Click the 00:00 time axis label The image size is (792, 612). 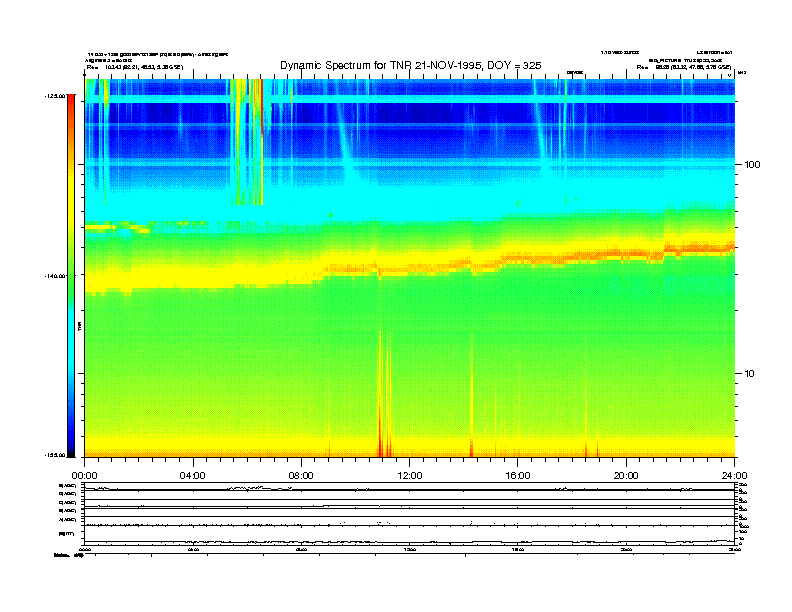[x=84, y=476]
